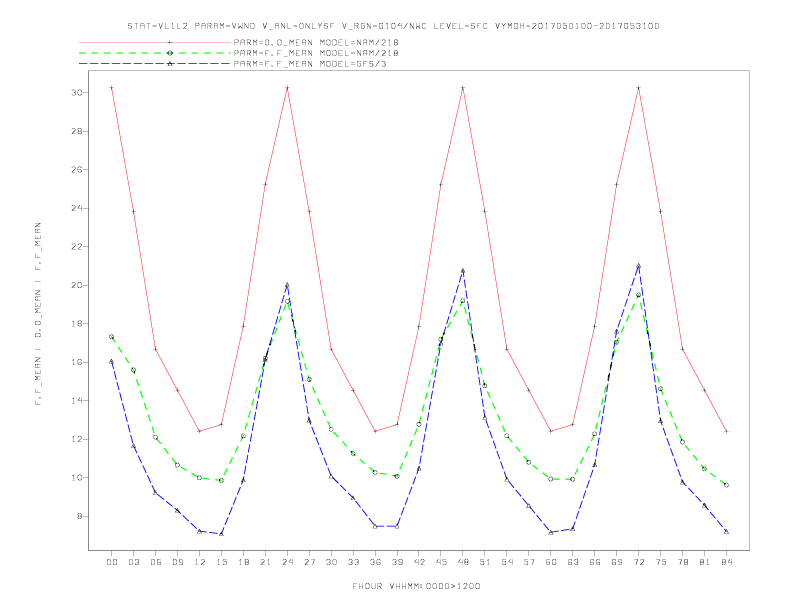Click x-axis forecast hour label 03

coord(134,562)
